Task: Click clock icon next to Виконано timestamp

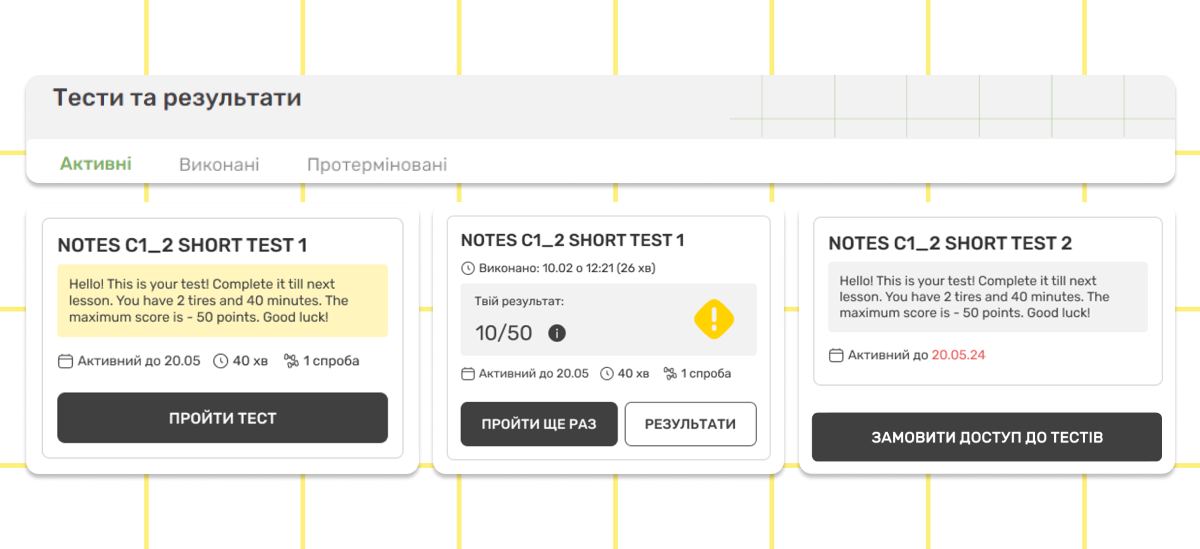Action: 467,268
